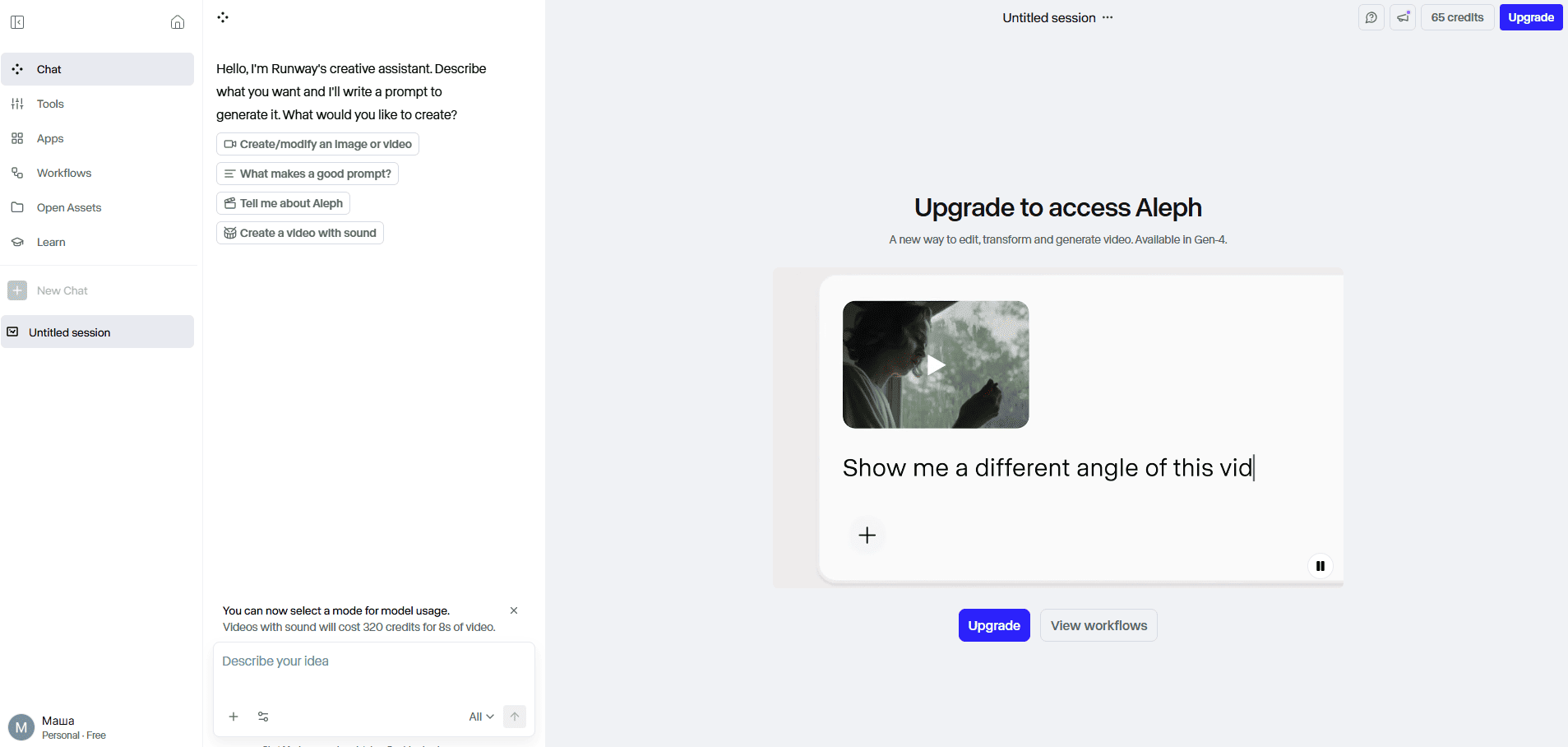The image size is (1568, 747).
Task: Open Untitled session options menu
Action: pyautogui.click(x=1108, y=17)
